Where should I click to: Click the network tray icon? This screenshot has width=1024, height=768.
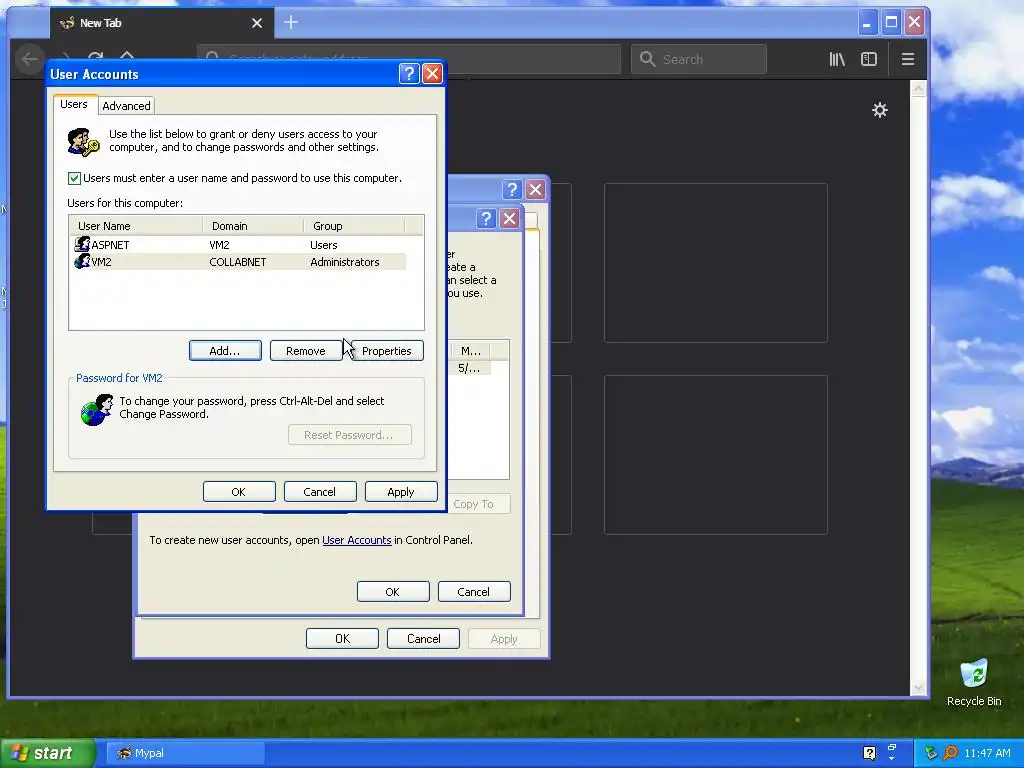pos(931,753)
